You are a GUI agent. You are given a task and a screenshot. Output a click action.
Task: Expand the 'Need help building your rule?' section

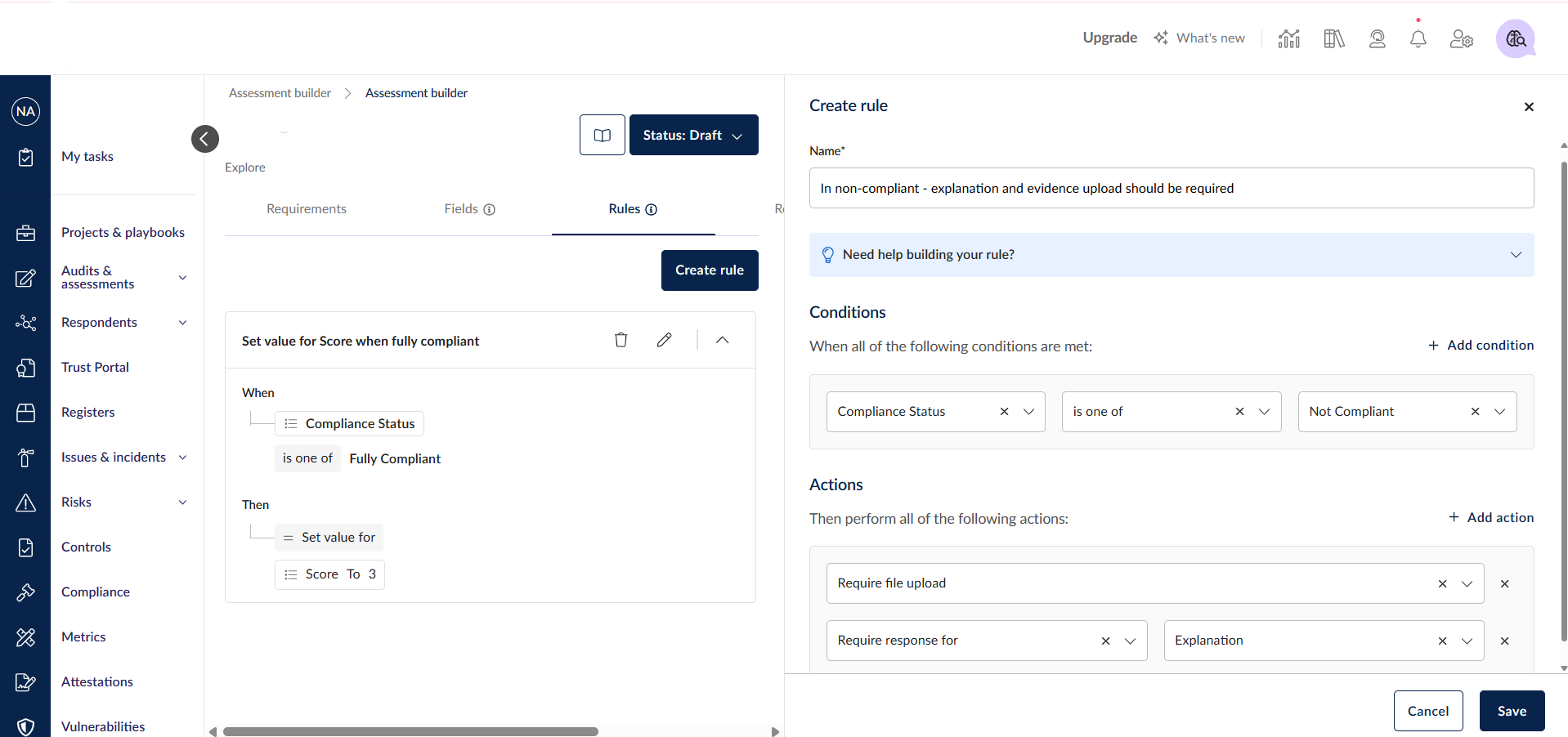(1515, 255)
